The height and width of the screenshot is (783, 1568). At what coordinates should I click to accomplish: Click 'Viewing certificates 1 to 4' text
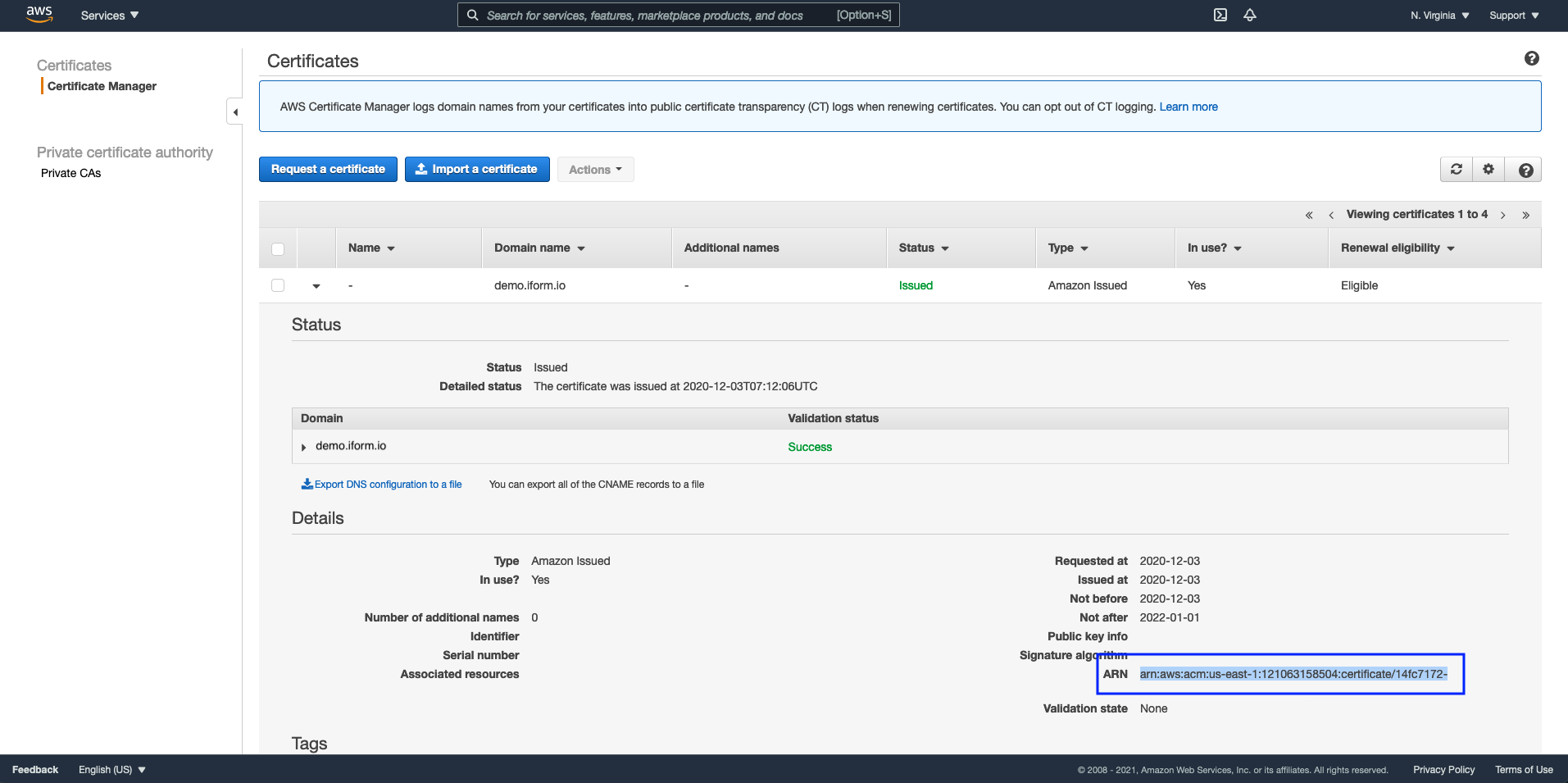point(1416,214)
